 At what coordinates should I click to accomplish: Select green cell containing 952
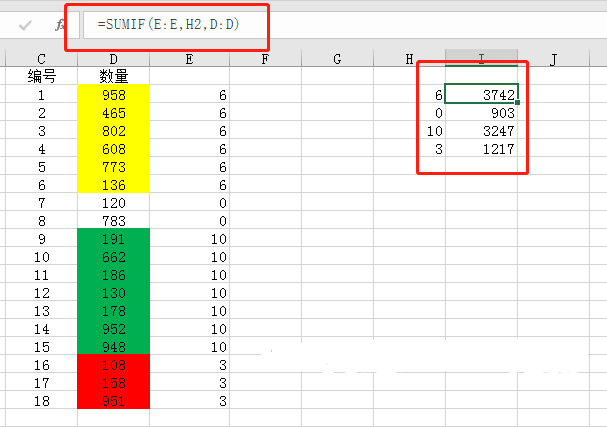click(113, 328)
